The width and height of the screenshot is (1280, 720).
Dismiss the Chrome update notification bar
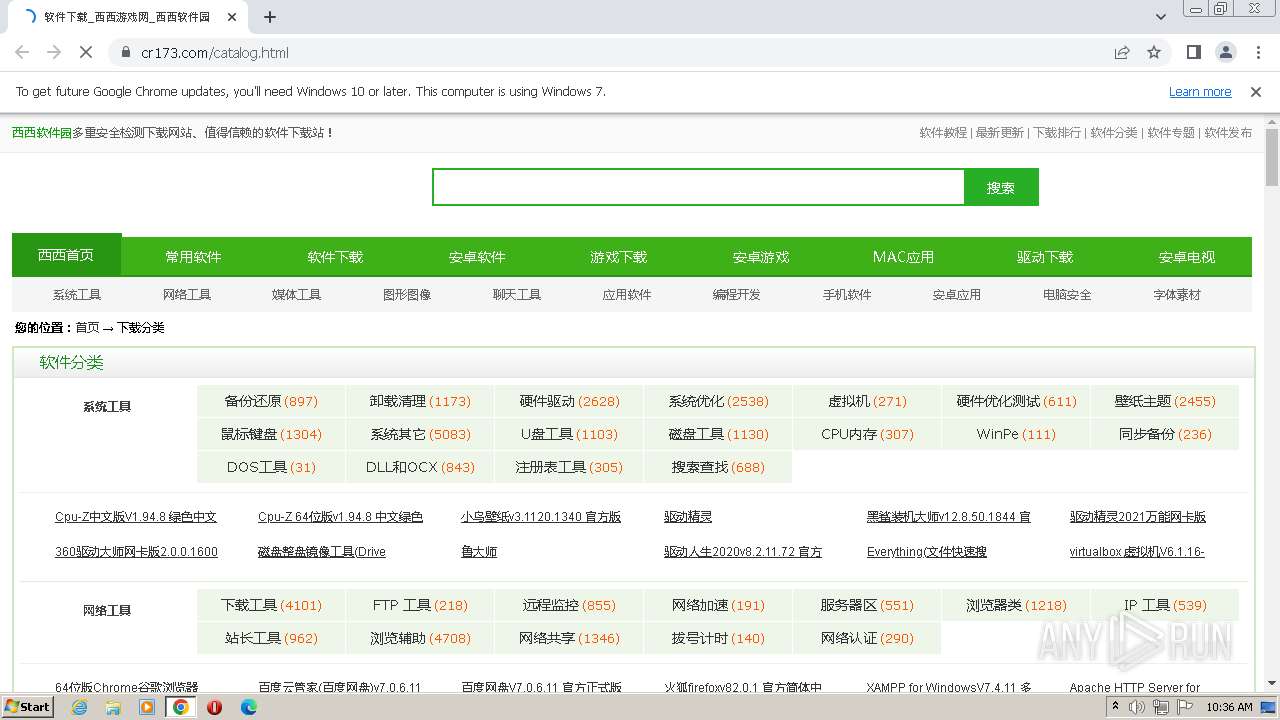coord(1256,91)
